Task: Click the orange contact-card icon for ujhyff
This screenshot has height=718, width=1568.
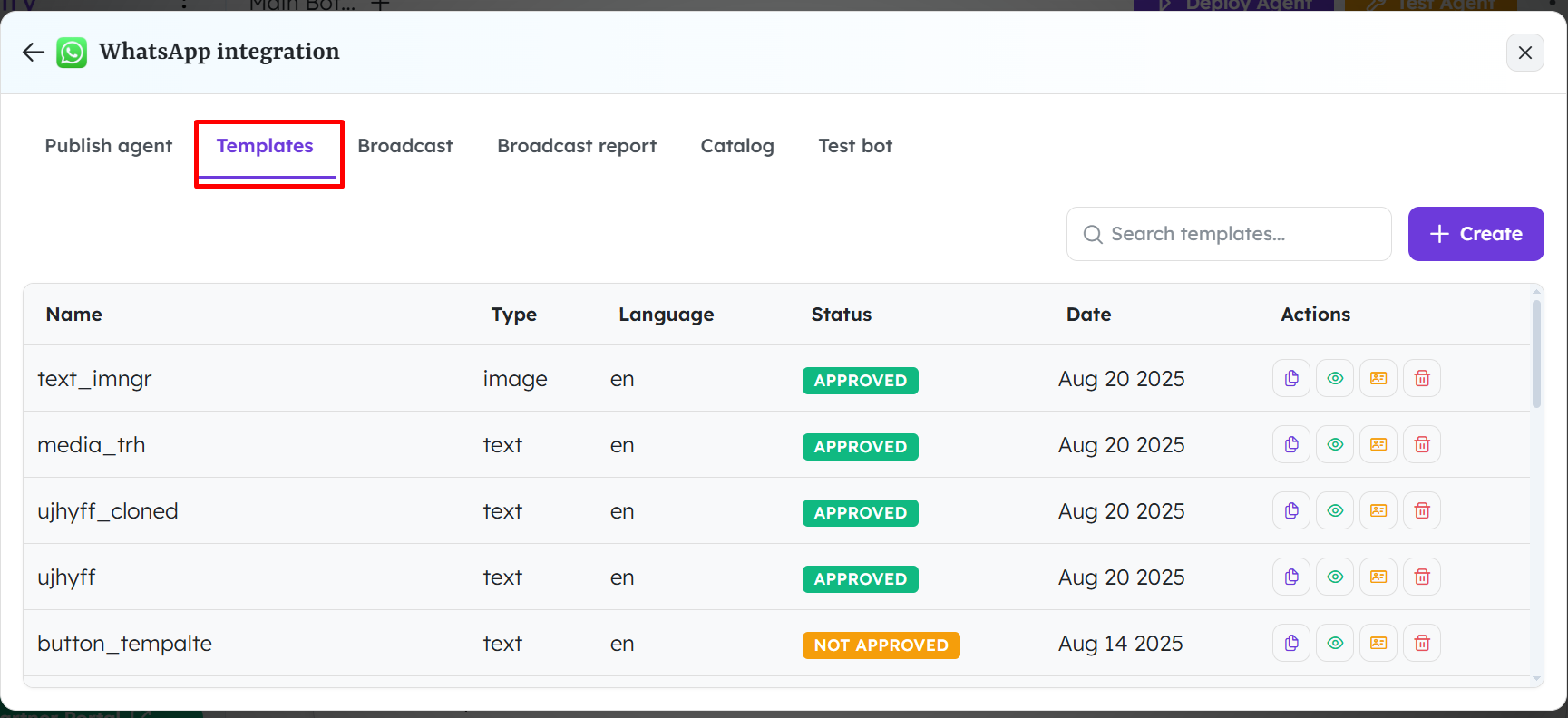Action: tap(1378, 577)
